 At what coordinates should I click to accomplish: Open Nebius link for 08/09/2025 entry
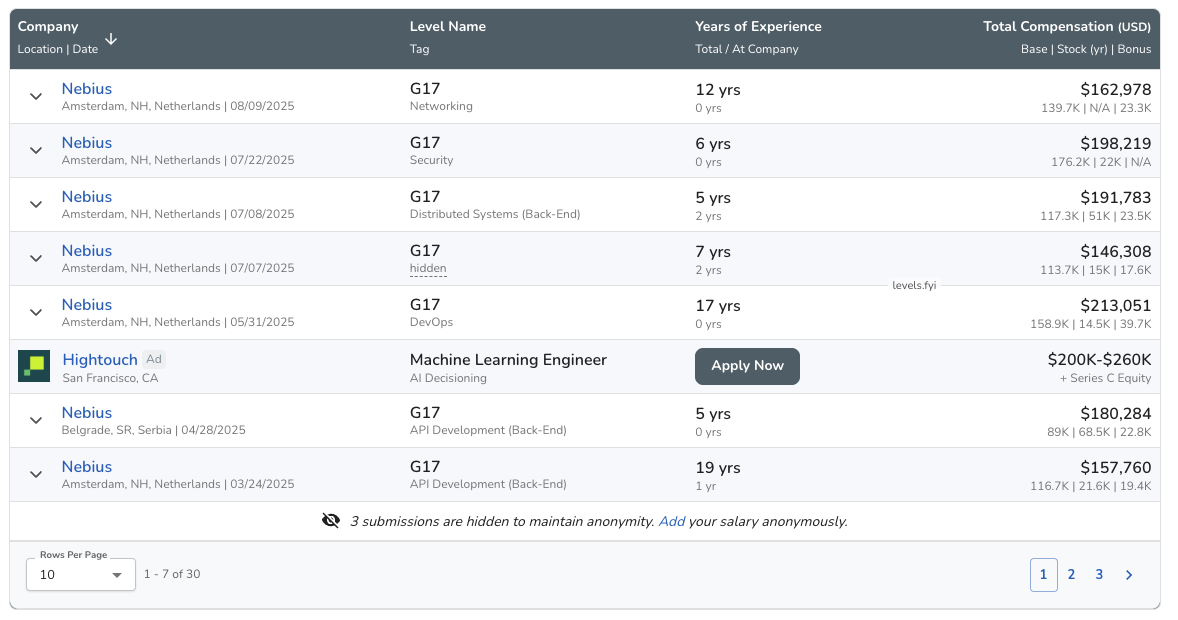point(87,89)
